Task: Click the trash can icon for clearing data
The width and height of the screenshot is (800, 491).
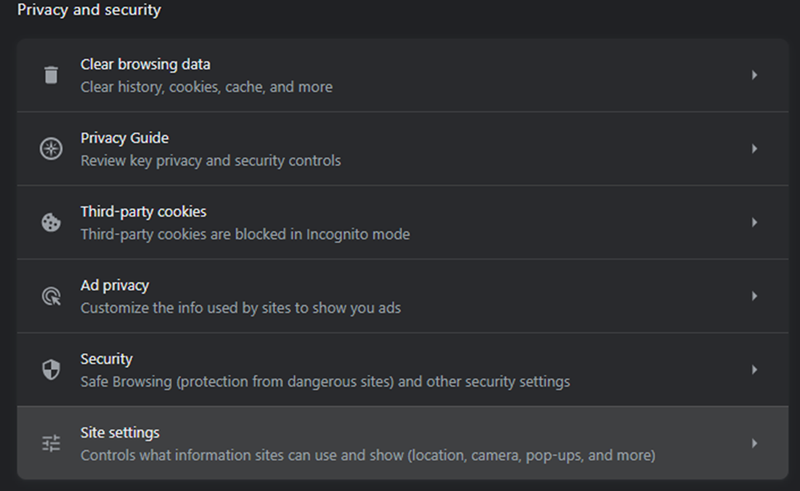Action: click(51, 75)
